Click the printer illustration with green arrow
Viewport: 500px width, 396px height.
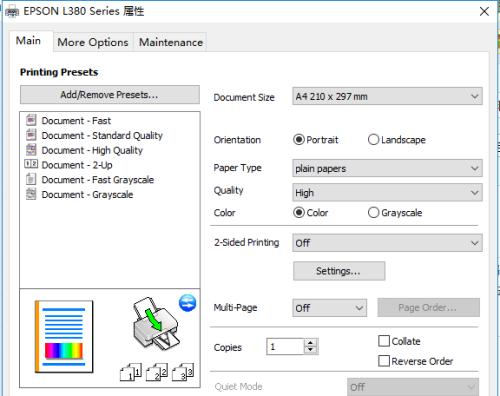(156, 324)
